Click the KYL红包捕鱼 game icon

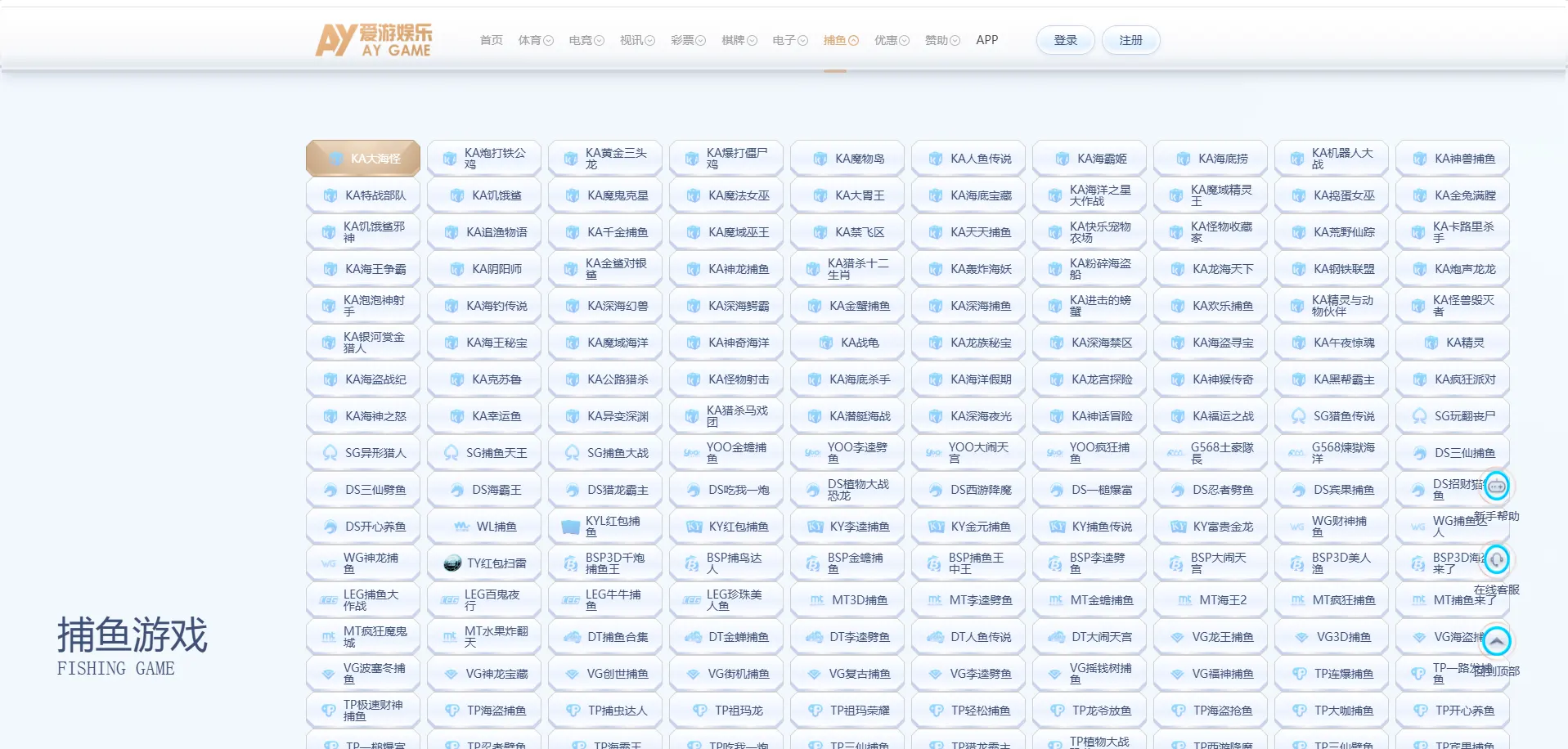(570, 527)
